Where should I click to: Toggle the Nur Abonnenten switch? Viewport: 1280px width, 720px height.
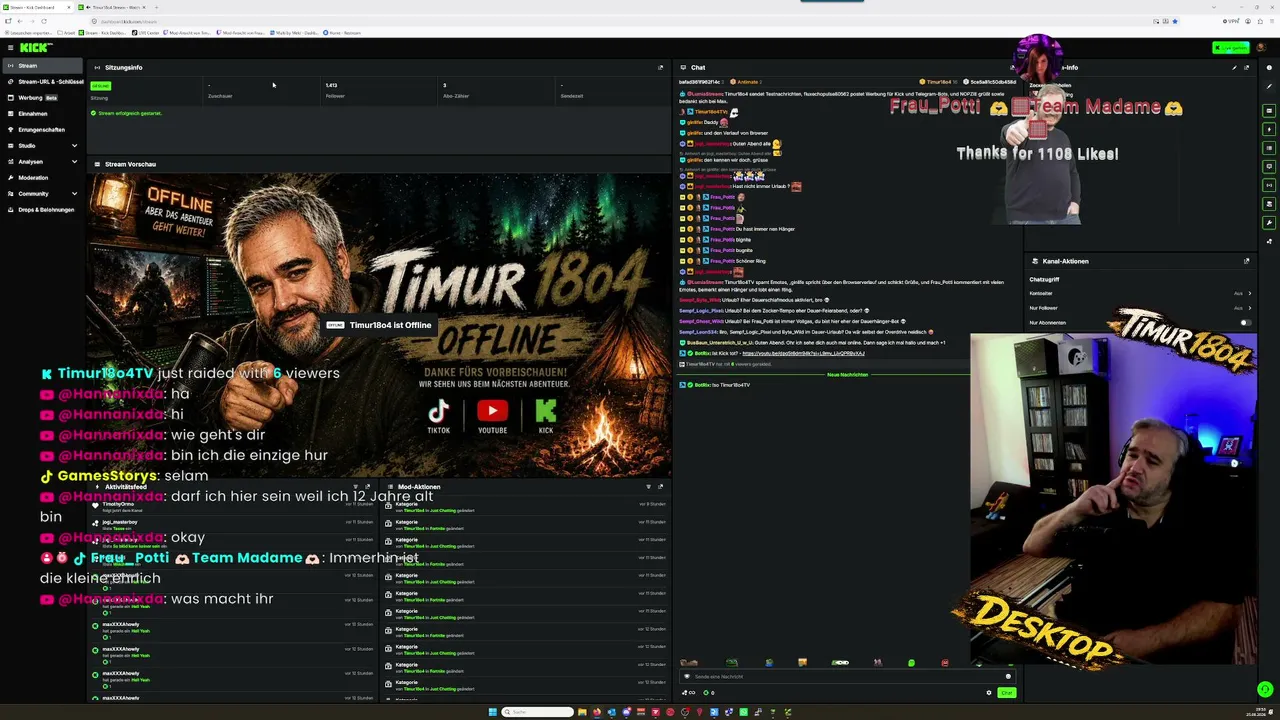pyautogui.click(x=1245, y=323)
